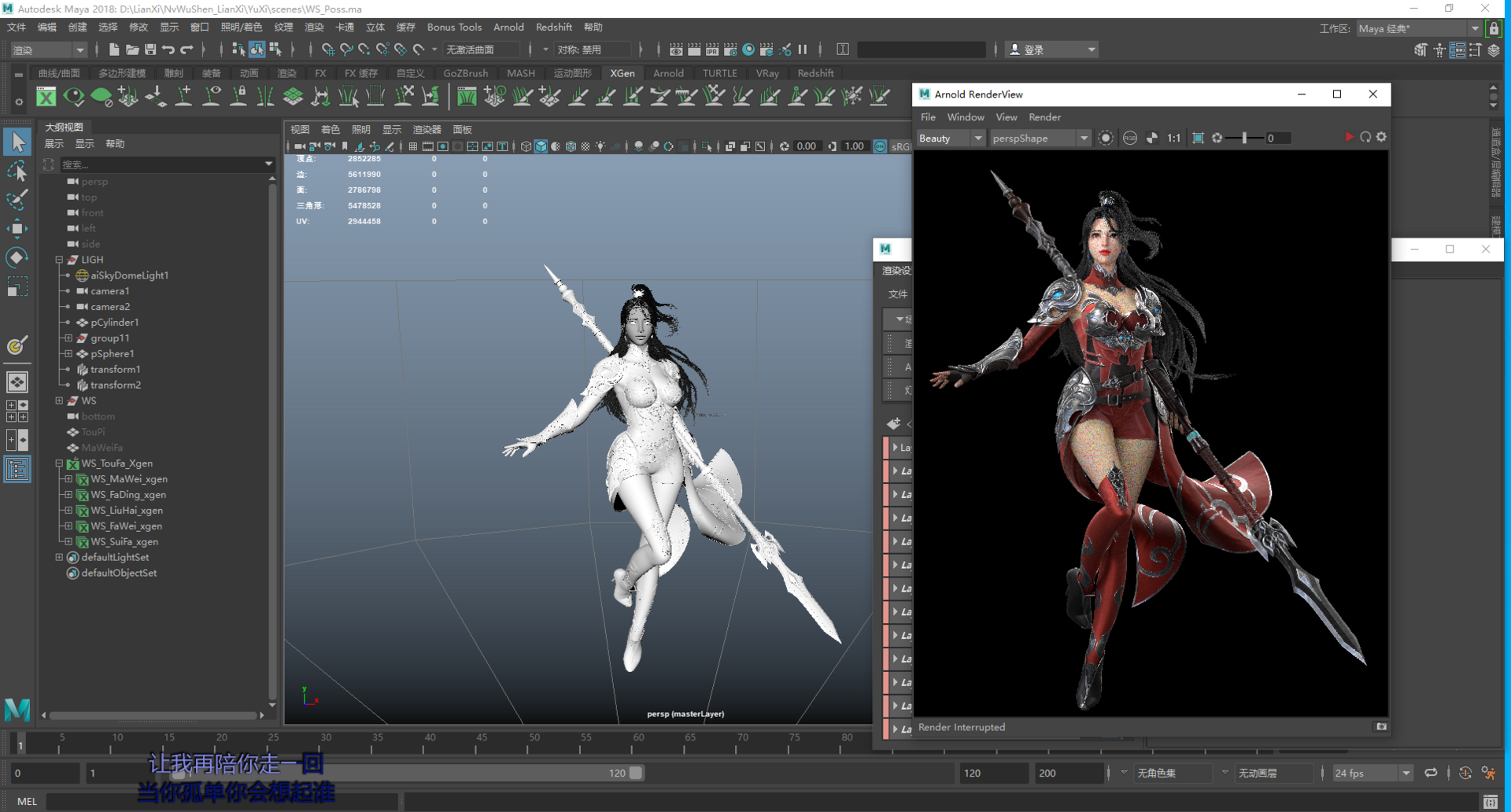
Task: Toggle Outliner panel layout button
Action: 17,470
